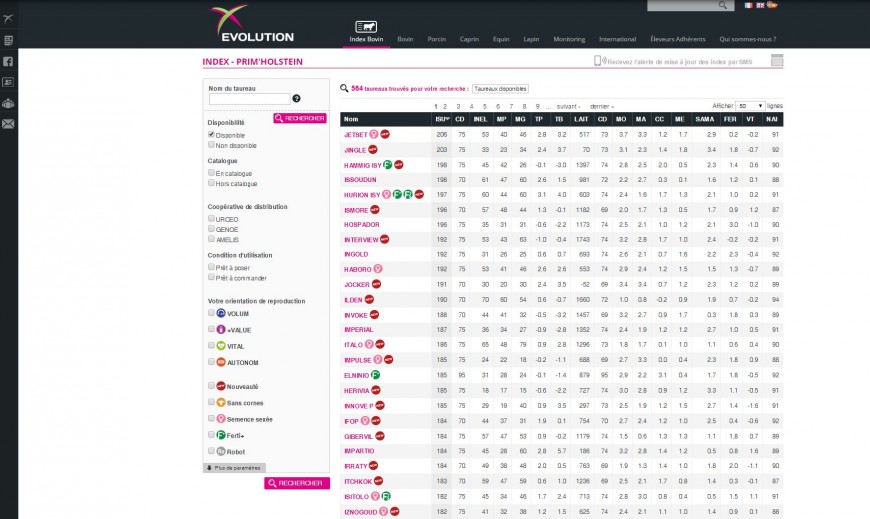Check the Hors catalogue checkbox
This screenshot has height=519, width=870.
point(211,183)
